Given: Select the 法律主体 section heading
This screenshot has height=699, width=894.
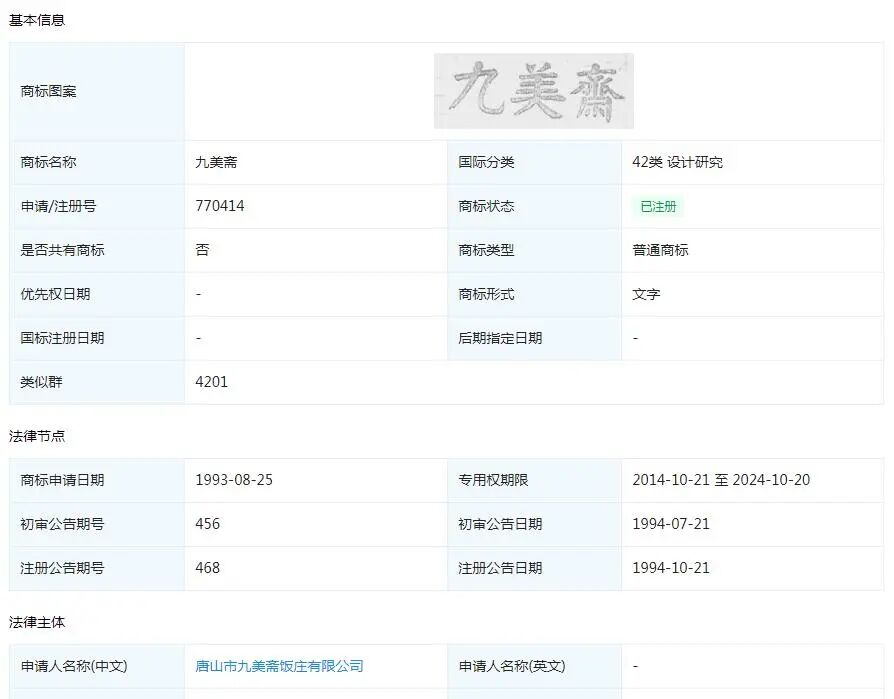Looking at the screenshot, I should click(37, 623).
